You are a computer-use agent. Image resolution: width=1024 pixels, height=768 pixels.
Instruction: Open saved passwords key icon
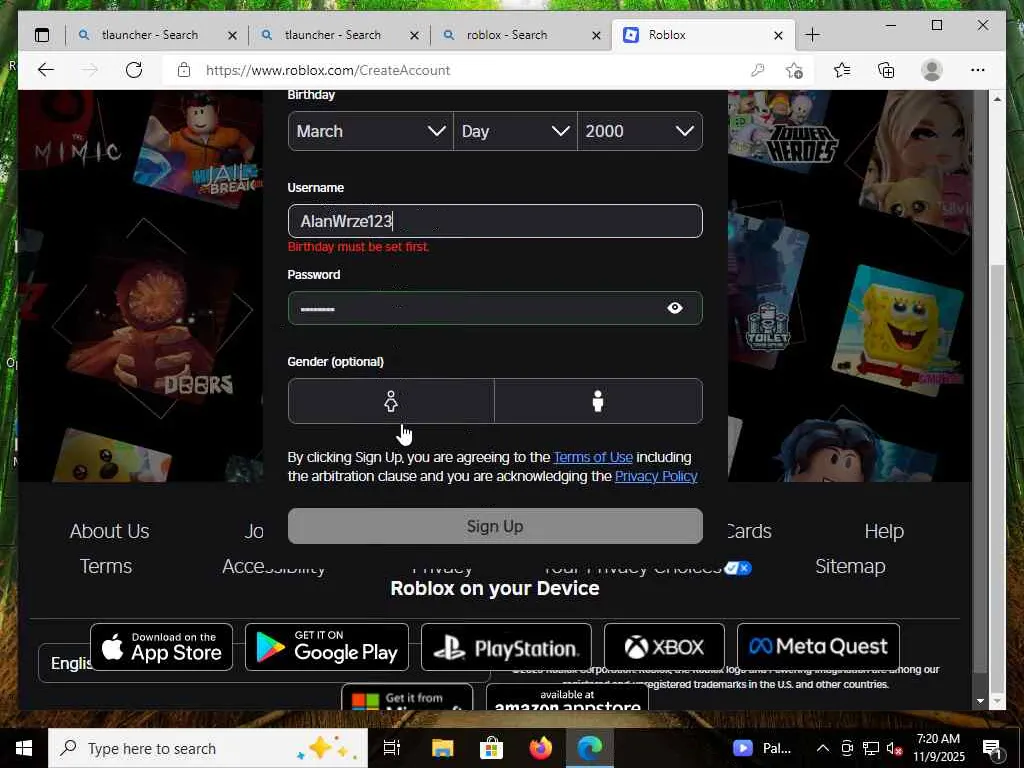point(758,70)
